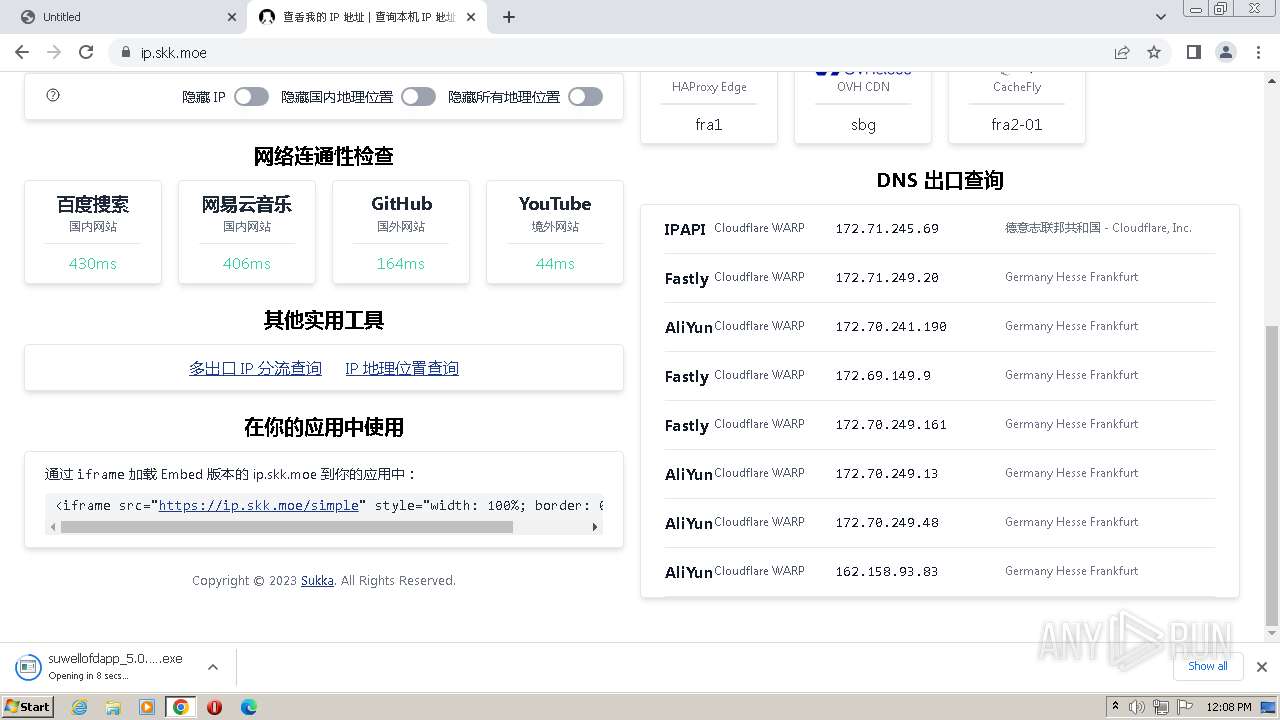Screen dimensions: 1280x720
Task: Open the Action Center flag icon
Action: tap(1183, 707)
